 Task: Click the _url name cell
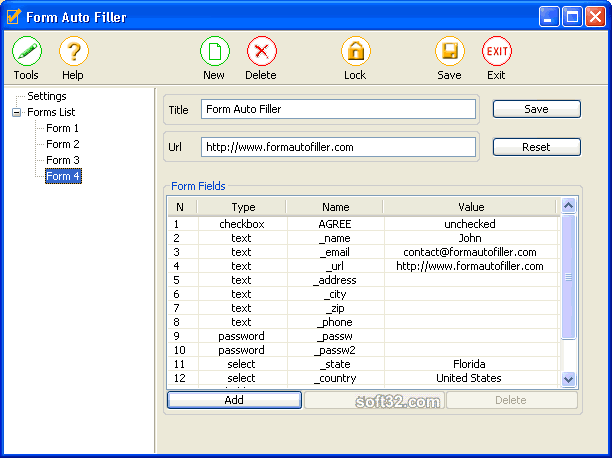tap(335, 266)
